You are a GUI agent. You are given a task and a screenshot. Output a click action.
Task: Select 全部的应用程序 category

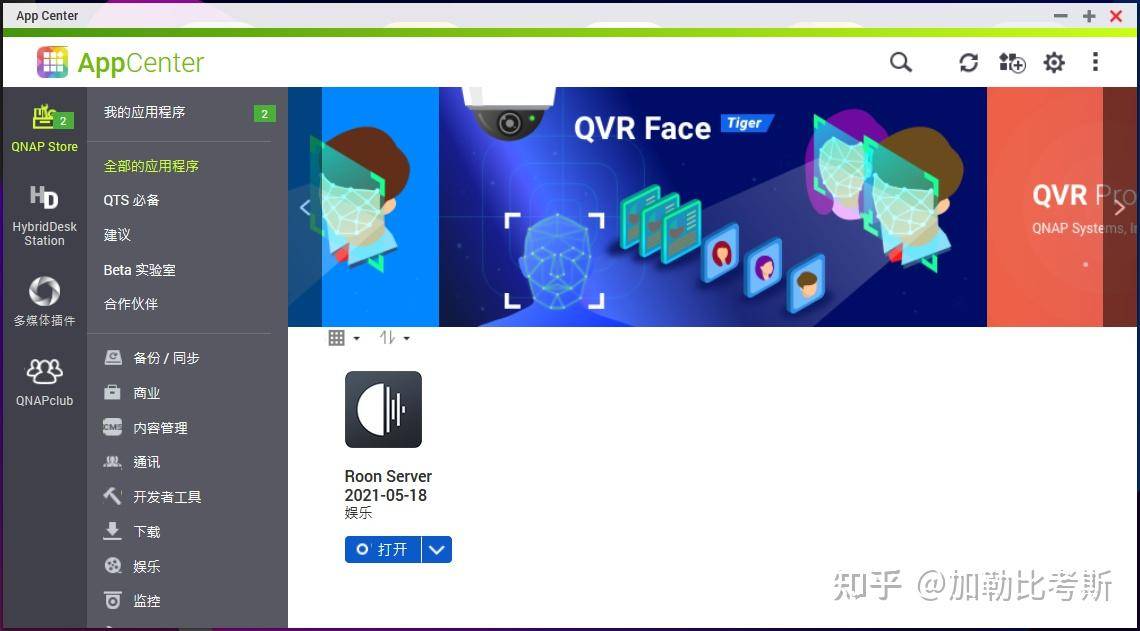(151, 166)
